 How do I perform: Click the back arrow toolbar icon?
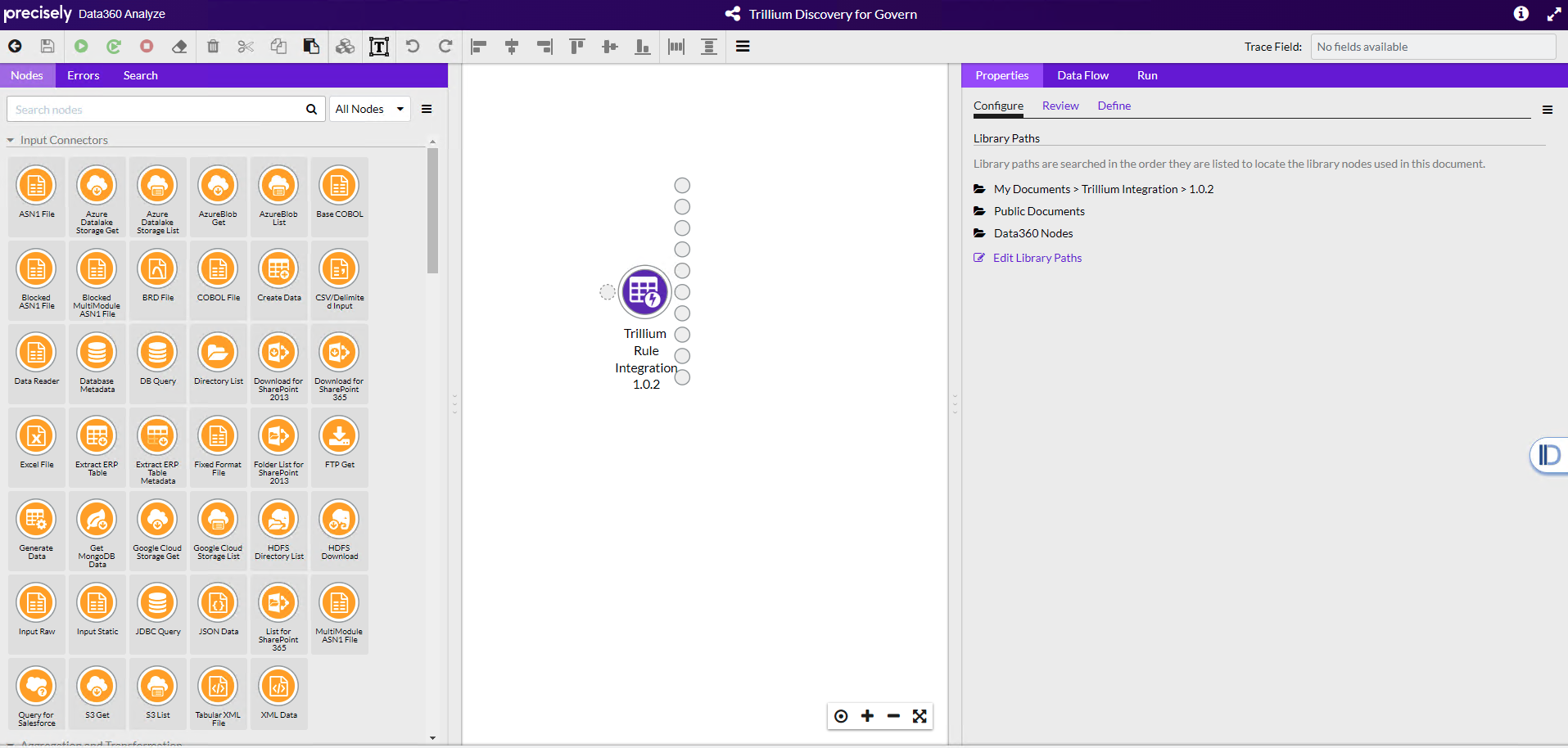[x=15, y=47]
